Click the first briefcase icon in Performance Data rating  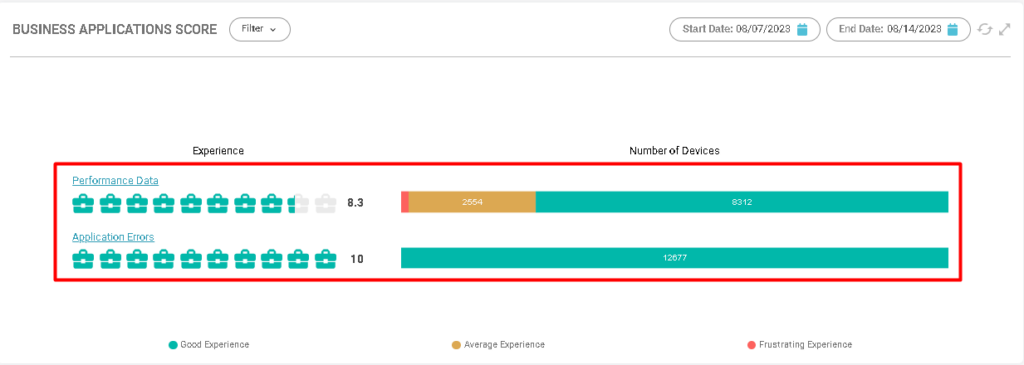point(83,204)
